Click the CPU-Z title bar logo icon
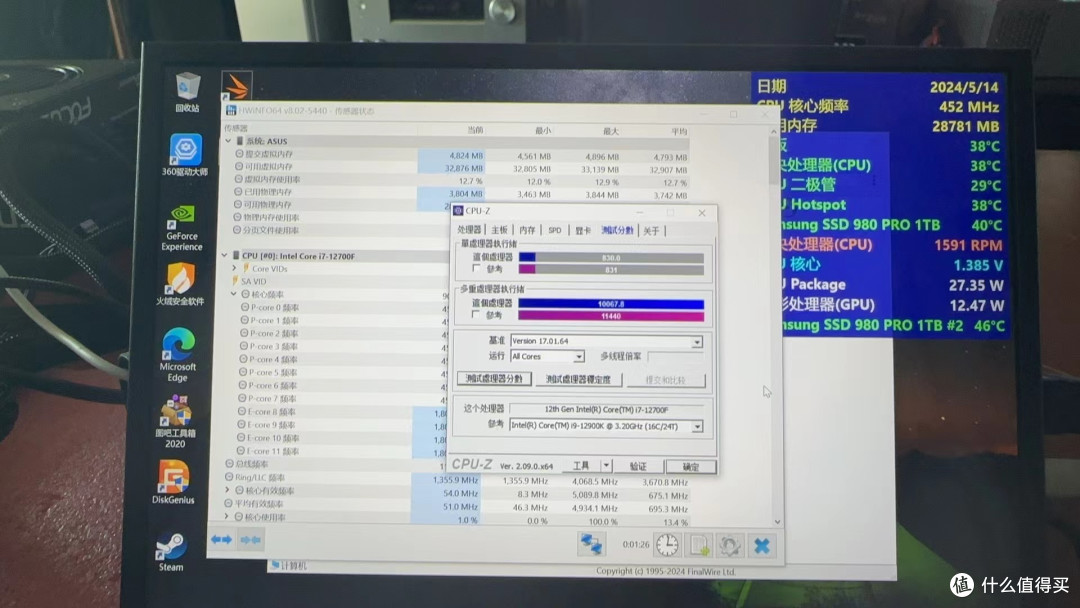The height and width of the screenshot is (608, 1080). click(x=459, y=211)
